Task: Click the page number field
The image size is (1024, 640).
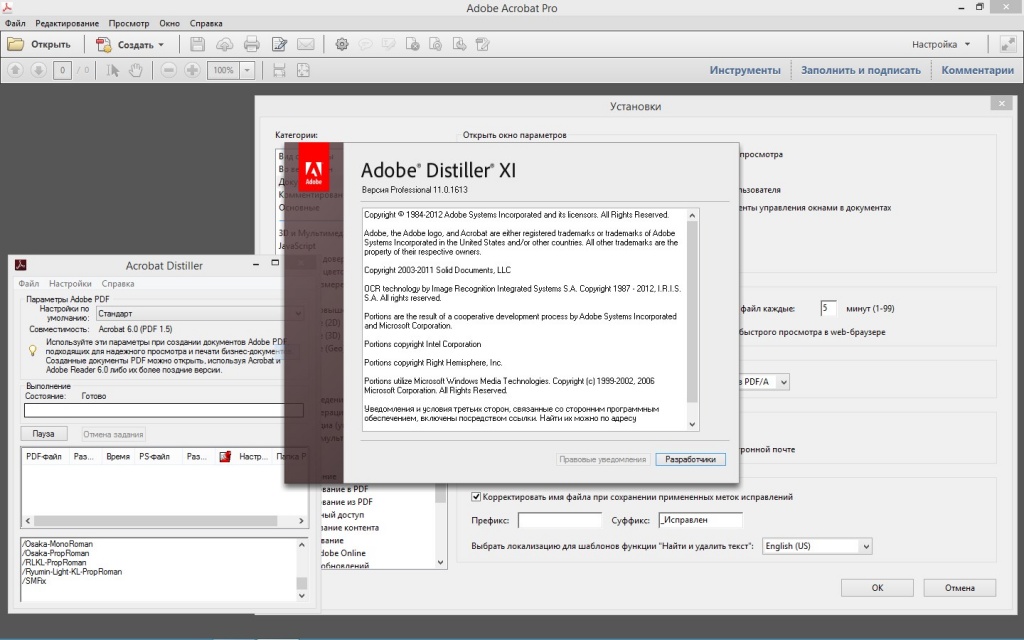Action: coord(62,70)
